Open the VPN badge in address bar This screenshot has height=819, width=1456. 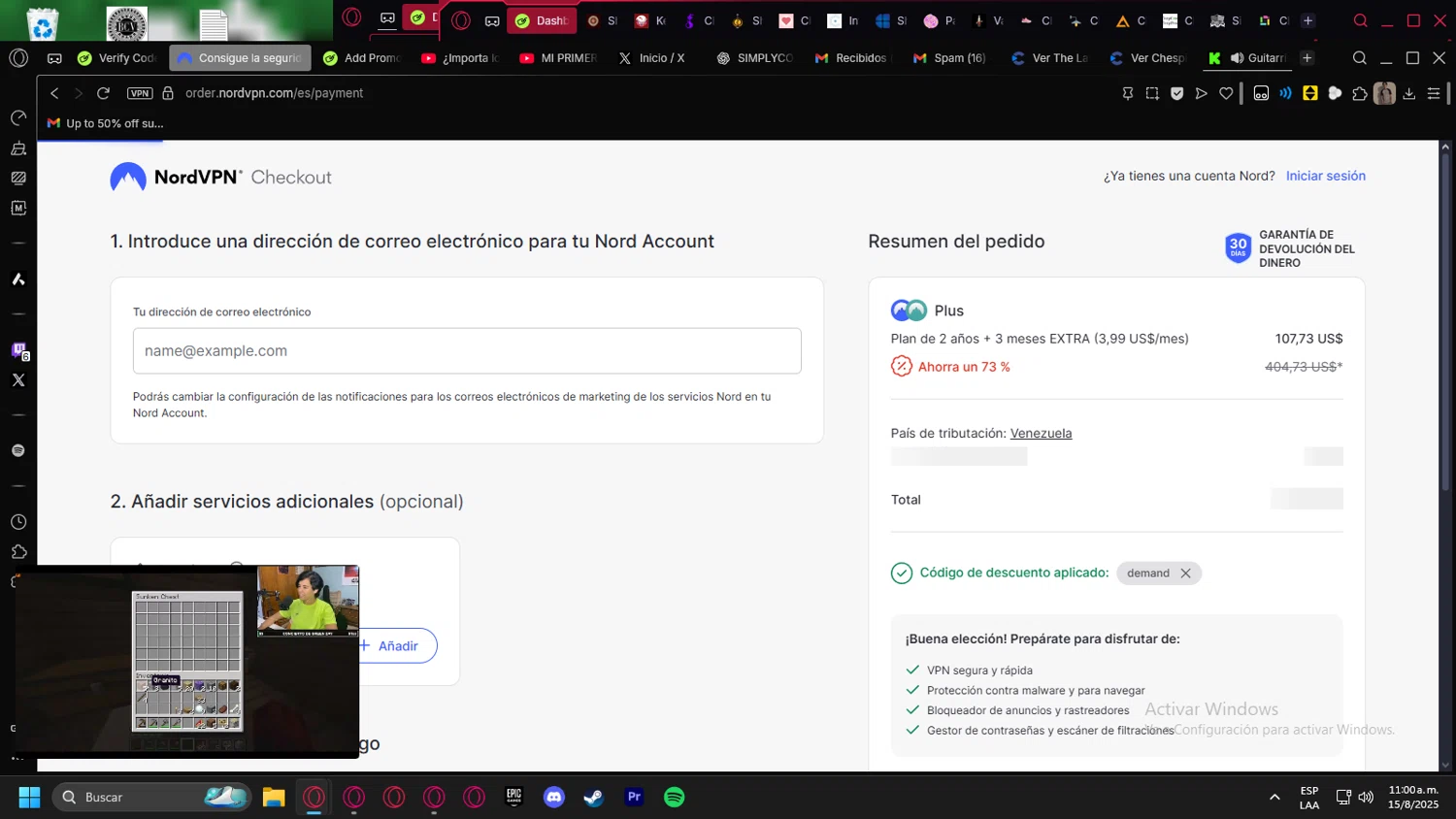(x=140, y=93)
